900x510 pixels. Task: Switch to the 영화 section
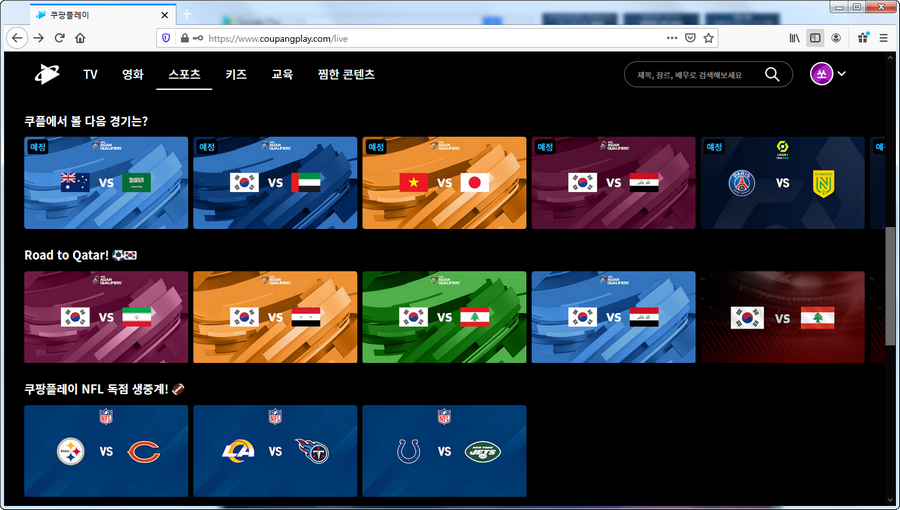[x=133, y=75]
